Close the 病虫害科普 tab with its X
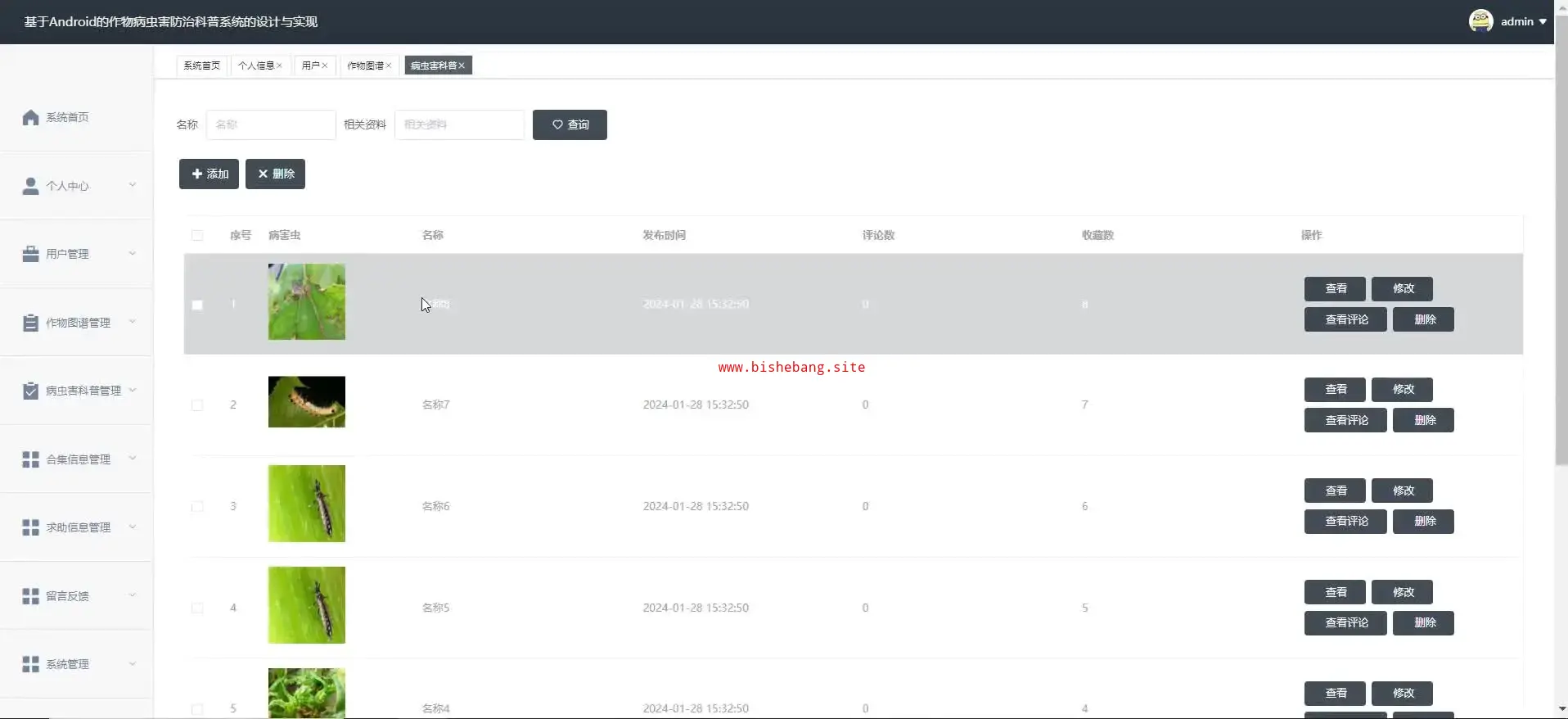The image size is (1568, 719). point(462,66)
